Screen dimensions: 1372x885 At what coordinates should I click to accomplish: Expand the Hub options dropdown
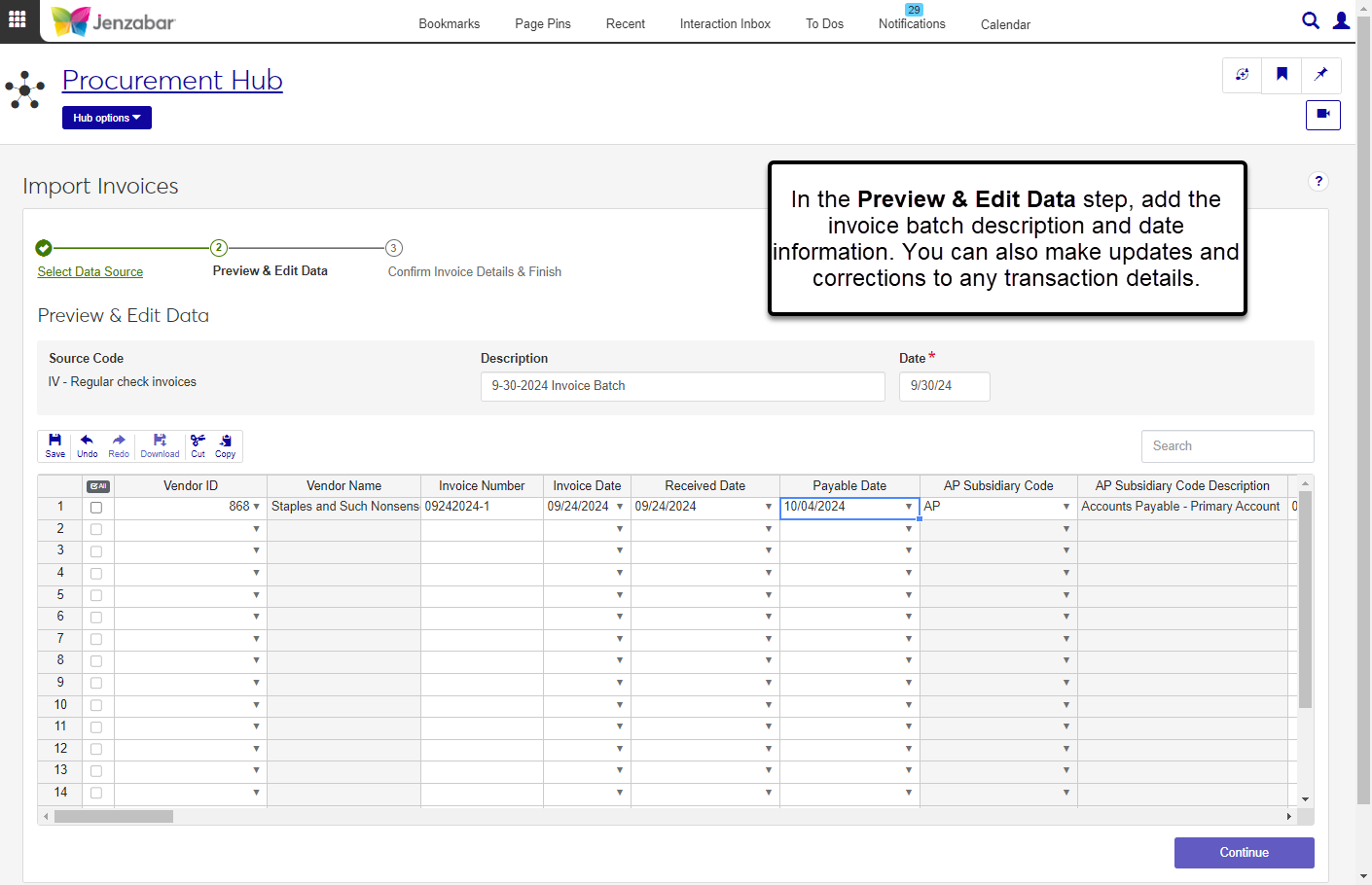click(x=107, y=118)
